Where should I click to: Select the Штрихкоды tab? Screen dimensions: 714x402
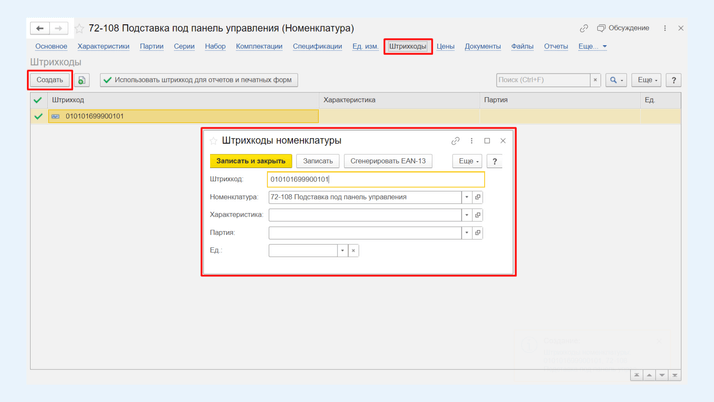coord(408,46)
